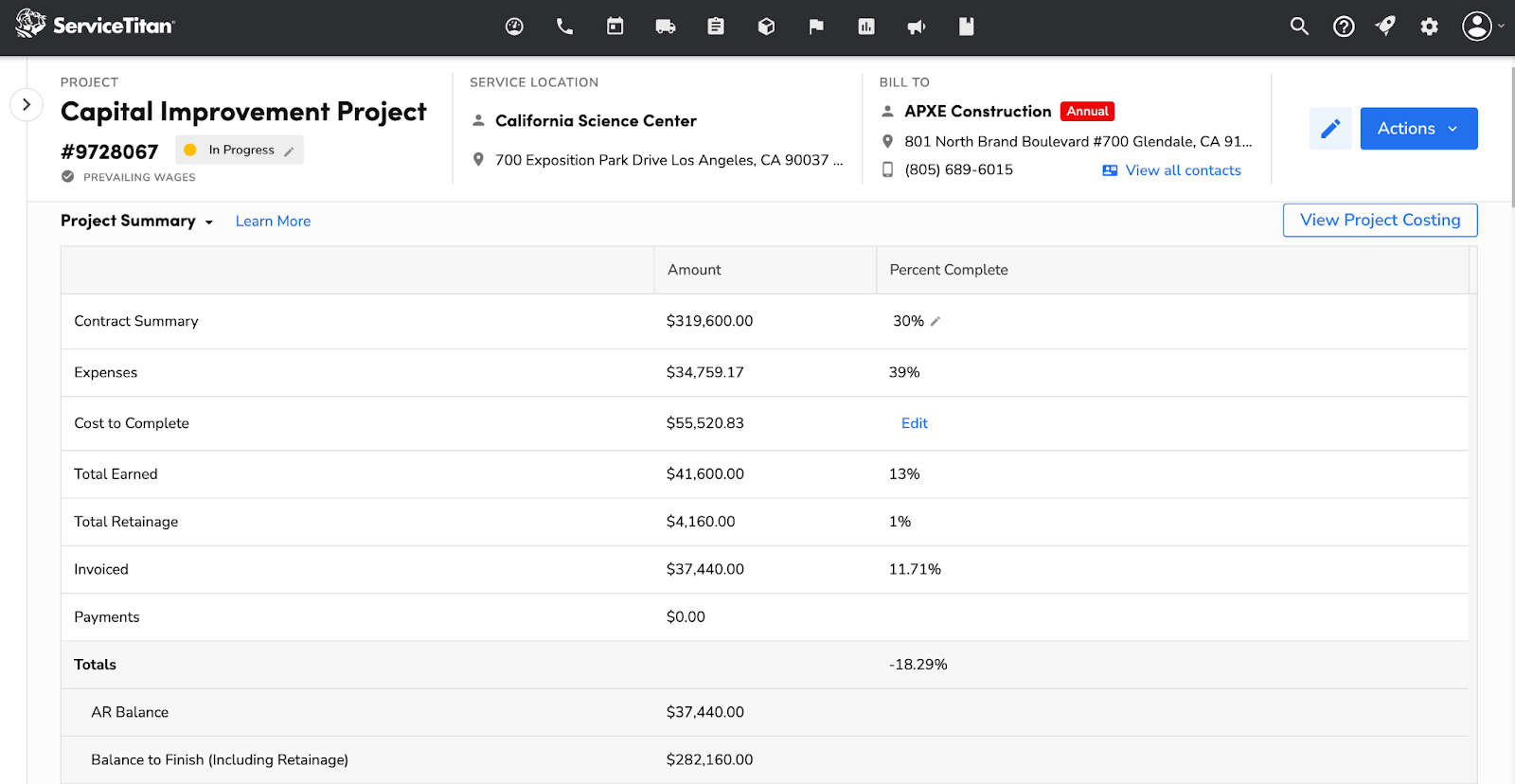The height and width of the screenshot is (784, 1515).
Task: Click the Invoiced percent 11.71%
Action: pyautogui.click(x=915, y=569)
